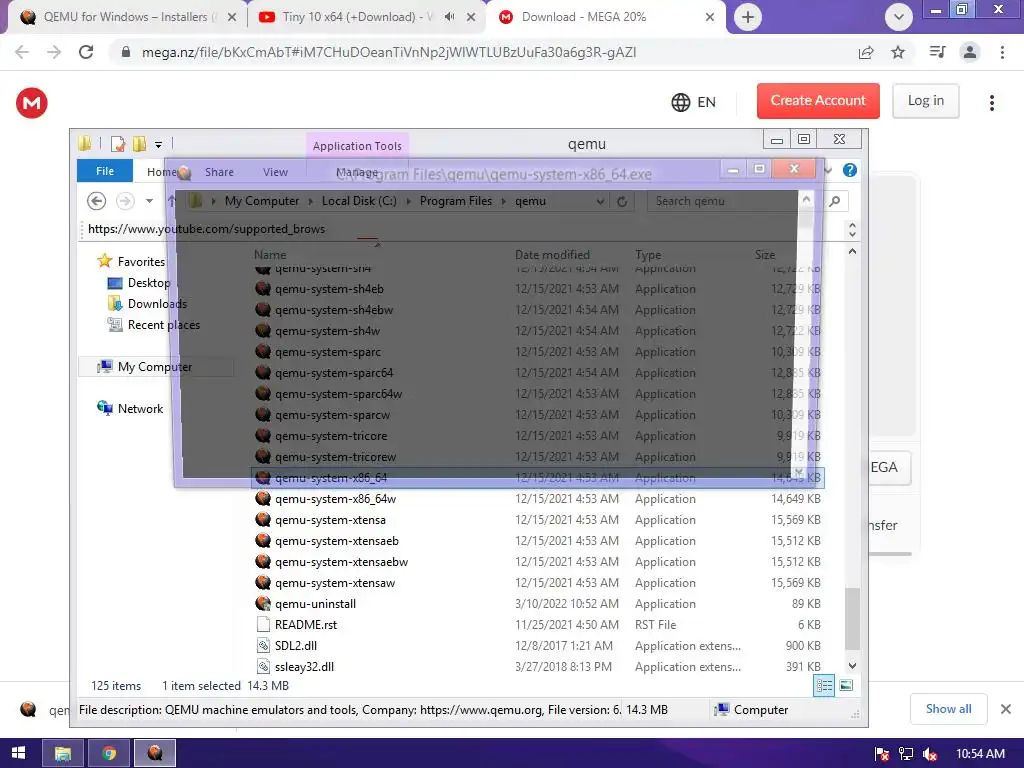Viewport: 1024px width, 768px height.
Task: Close the Chrome downloads bar
Action: 1006,709
